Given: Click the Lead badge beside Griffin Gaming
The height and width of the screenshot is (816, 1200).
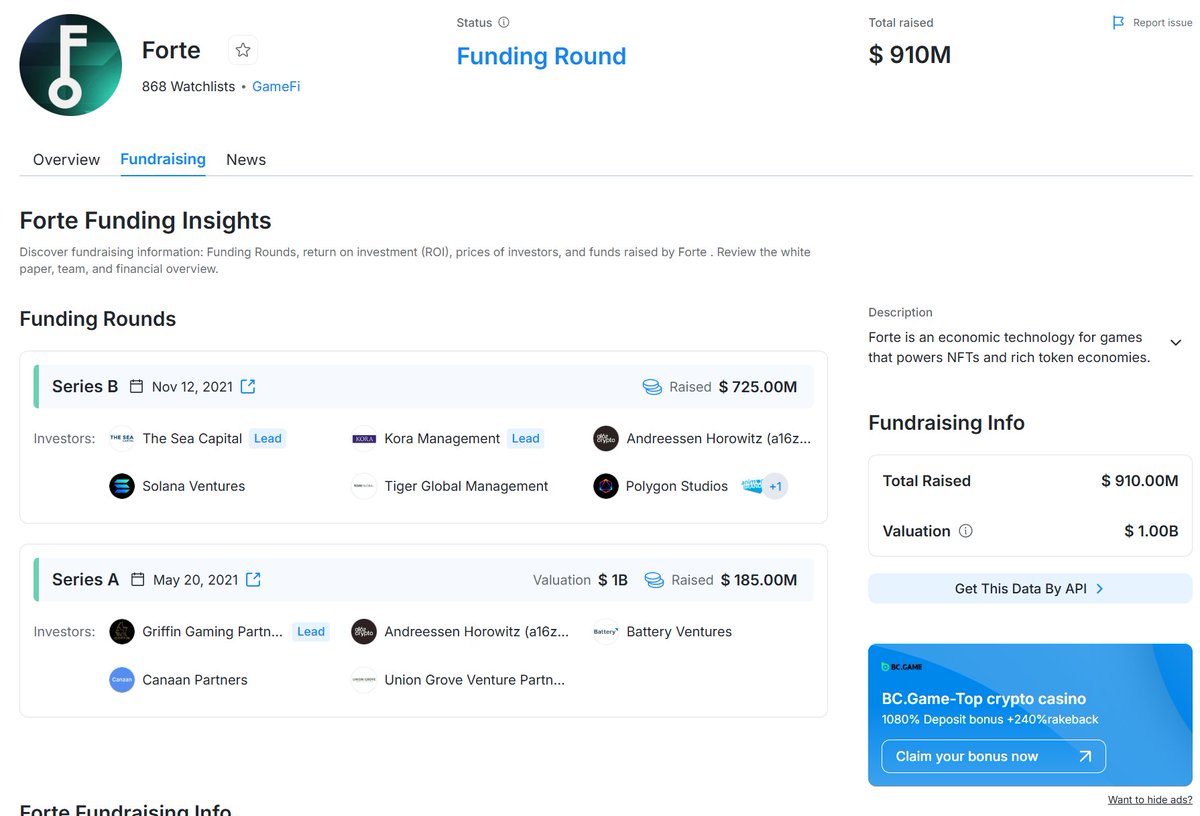Looking at the screenshot, I should pyautogui.click(x=311, y=631).
